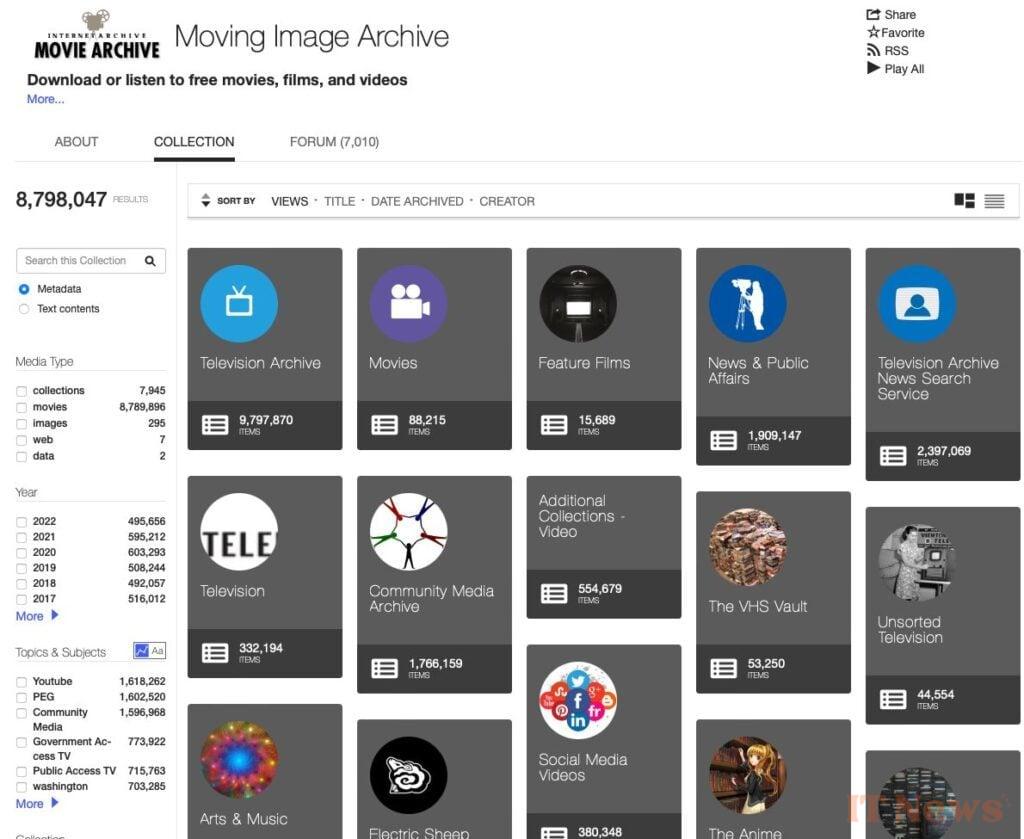The height and width of the screenshot is (839, 1024).
Task: Open the RSS feed icon
Action: point(873,51)
